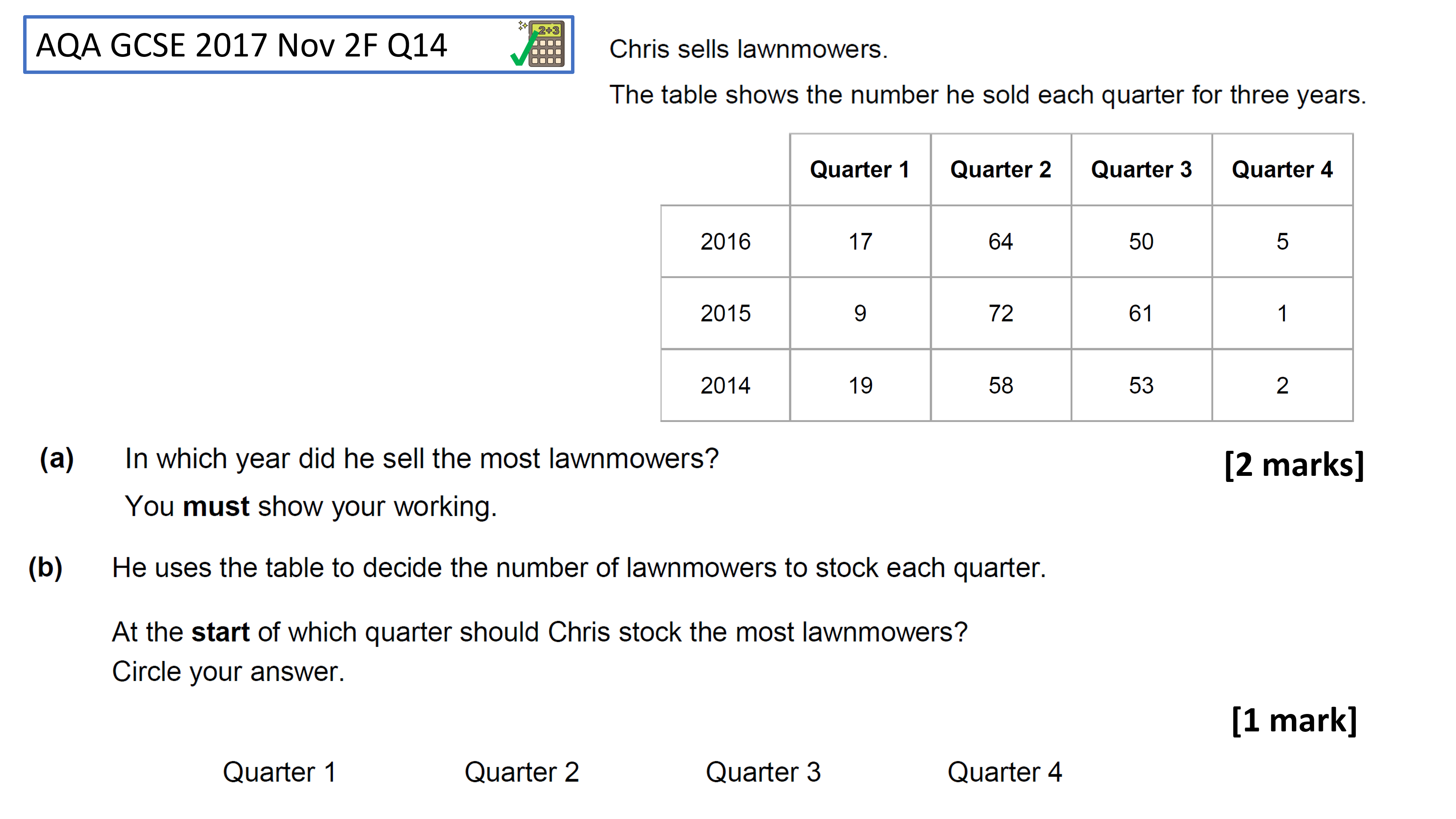Click the cell containing 64
Image resolution: width=1456 pixels, height=819 pixels.
pos(1001,242)
